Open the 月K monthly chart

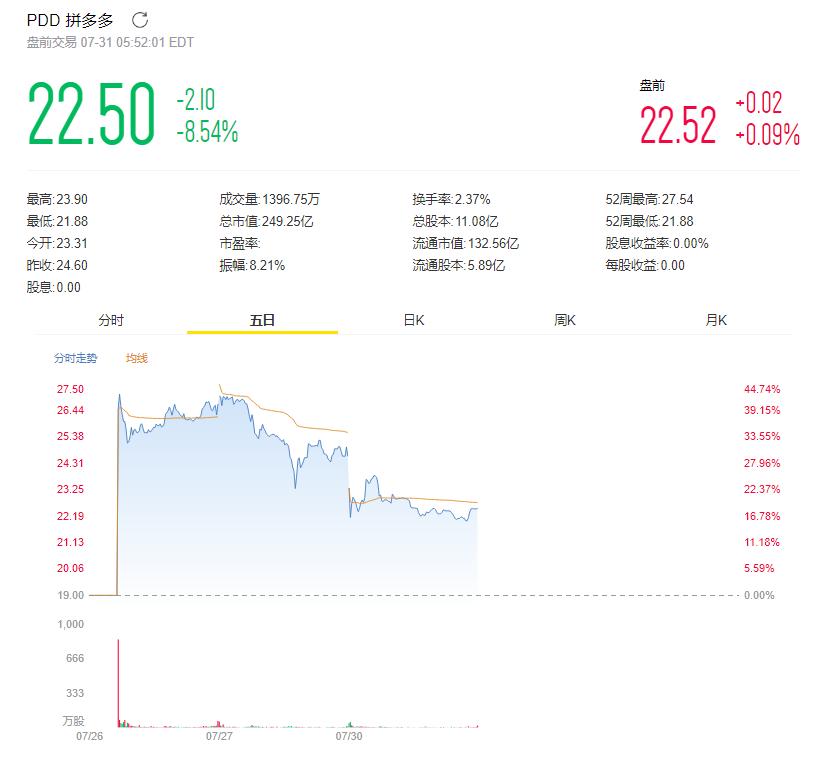coord(714,319)
